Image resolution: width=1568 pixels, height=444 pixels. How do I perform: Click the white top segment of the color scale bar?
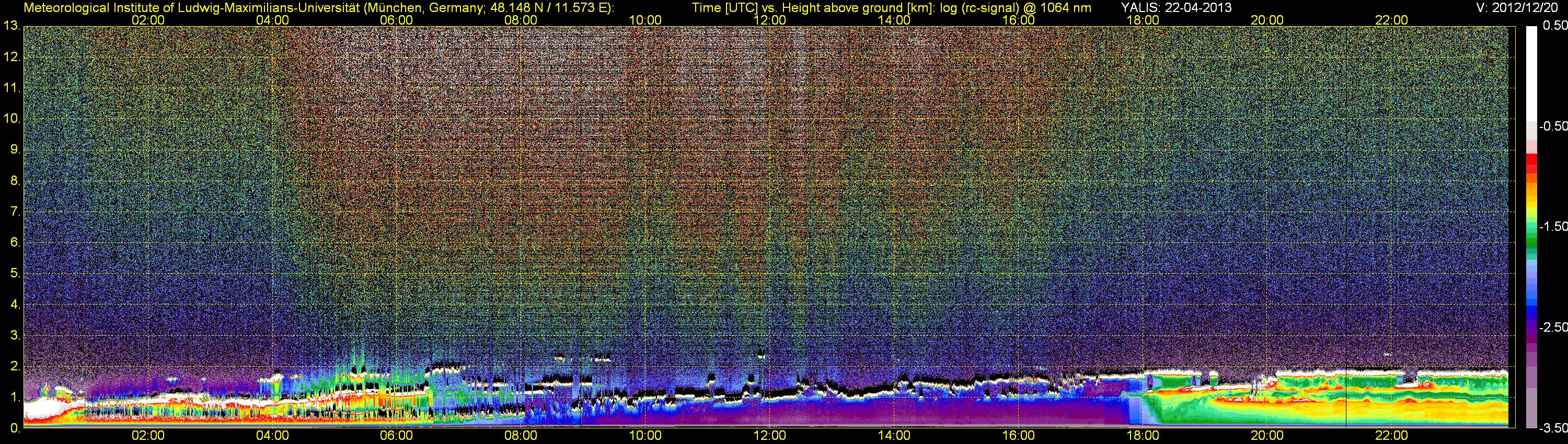[1531, 73]
